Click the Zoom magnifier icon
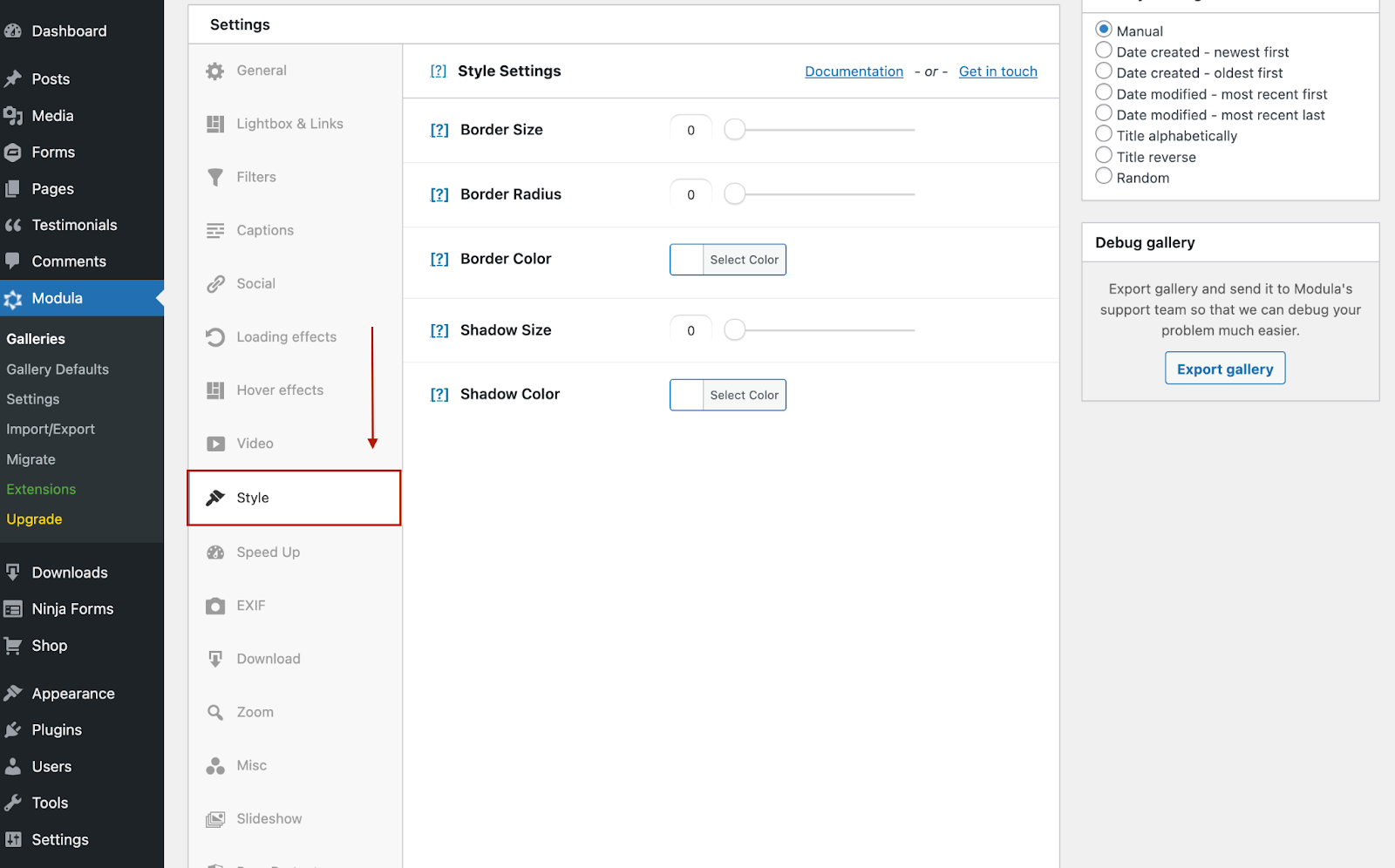The image size is (1395, 868). tap(215, 713)
